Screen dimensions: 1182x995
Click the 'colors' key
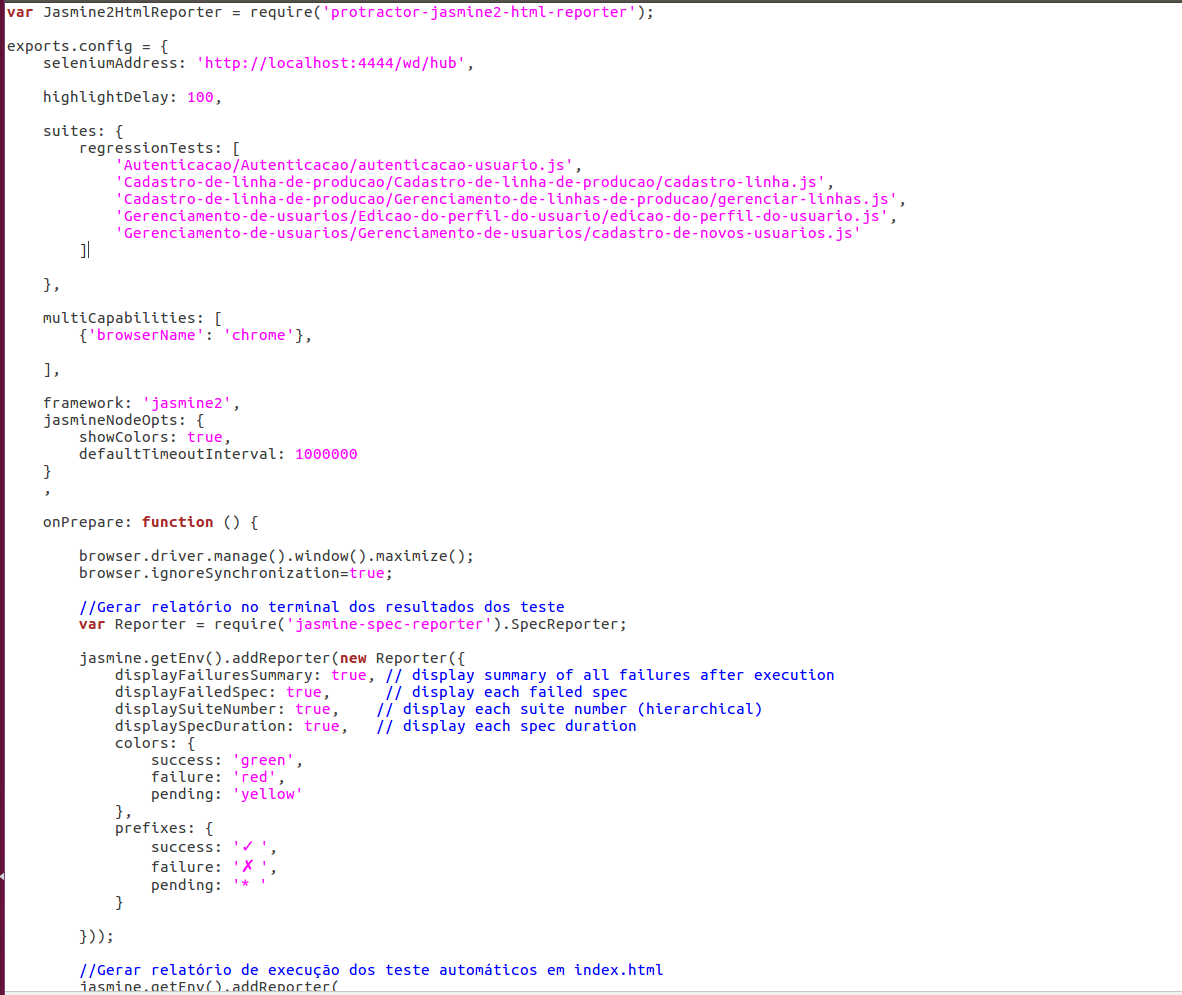tap(142, 743)
